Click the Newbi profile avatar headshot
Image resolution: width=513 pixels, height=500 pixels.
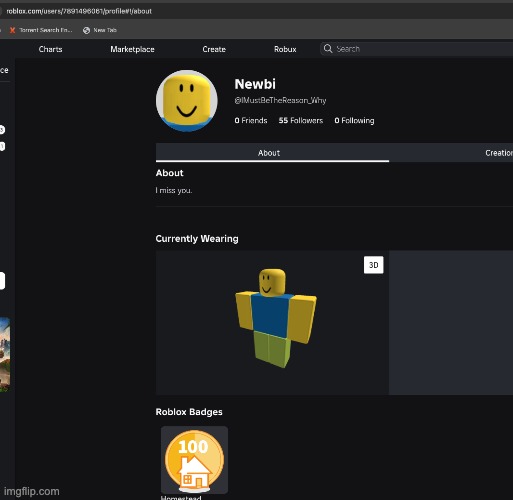(x=187, y=101)
